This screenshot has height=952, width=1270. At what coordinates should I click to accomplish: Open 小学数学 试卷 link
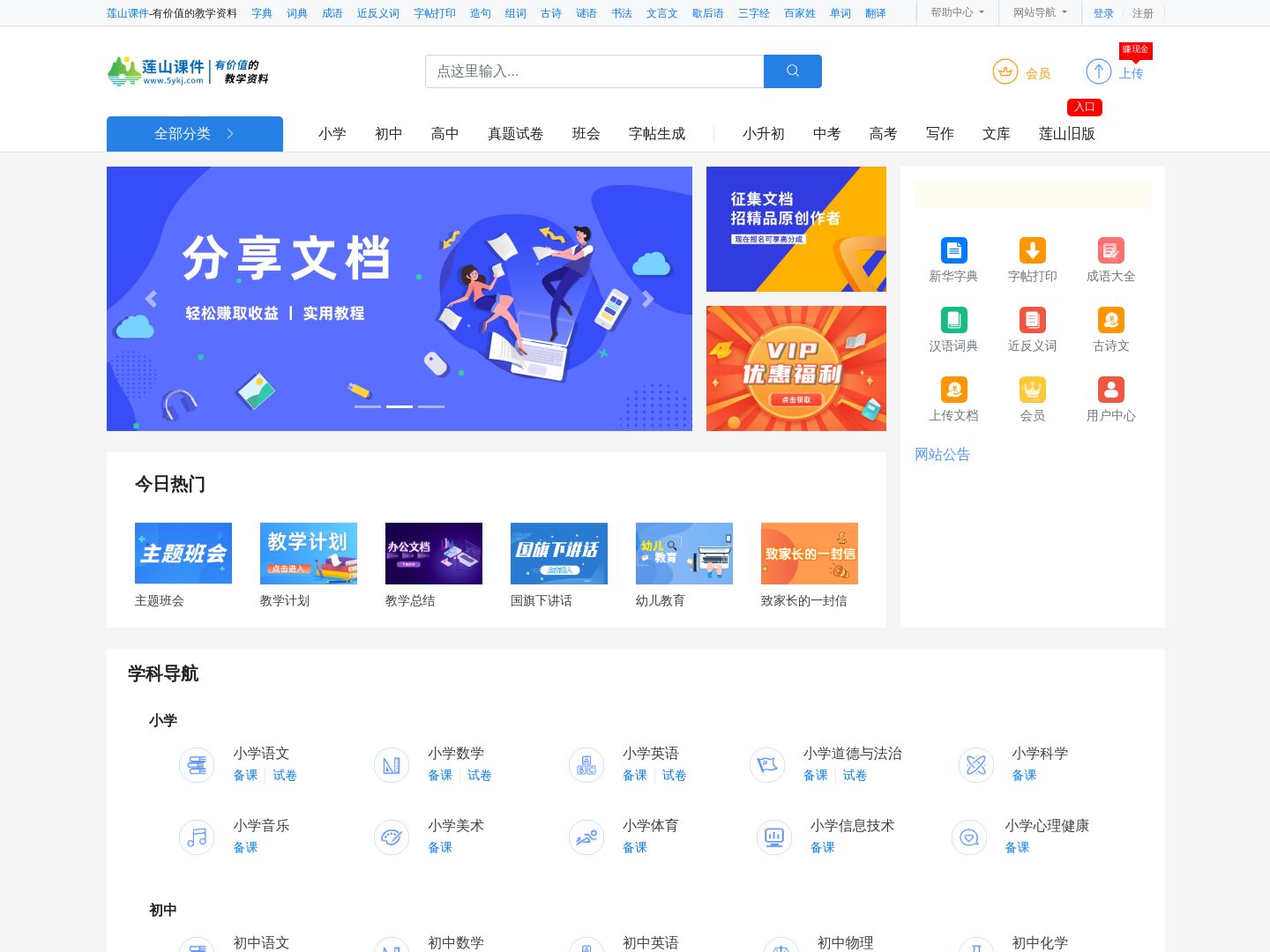click(x=480, y=776)
